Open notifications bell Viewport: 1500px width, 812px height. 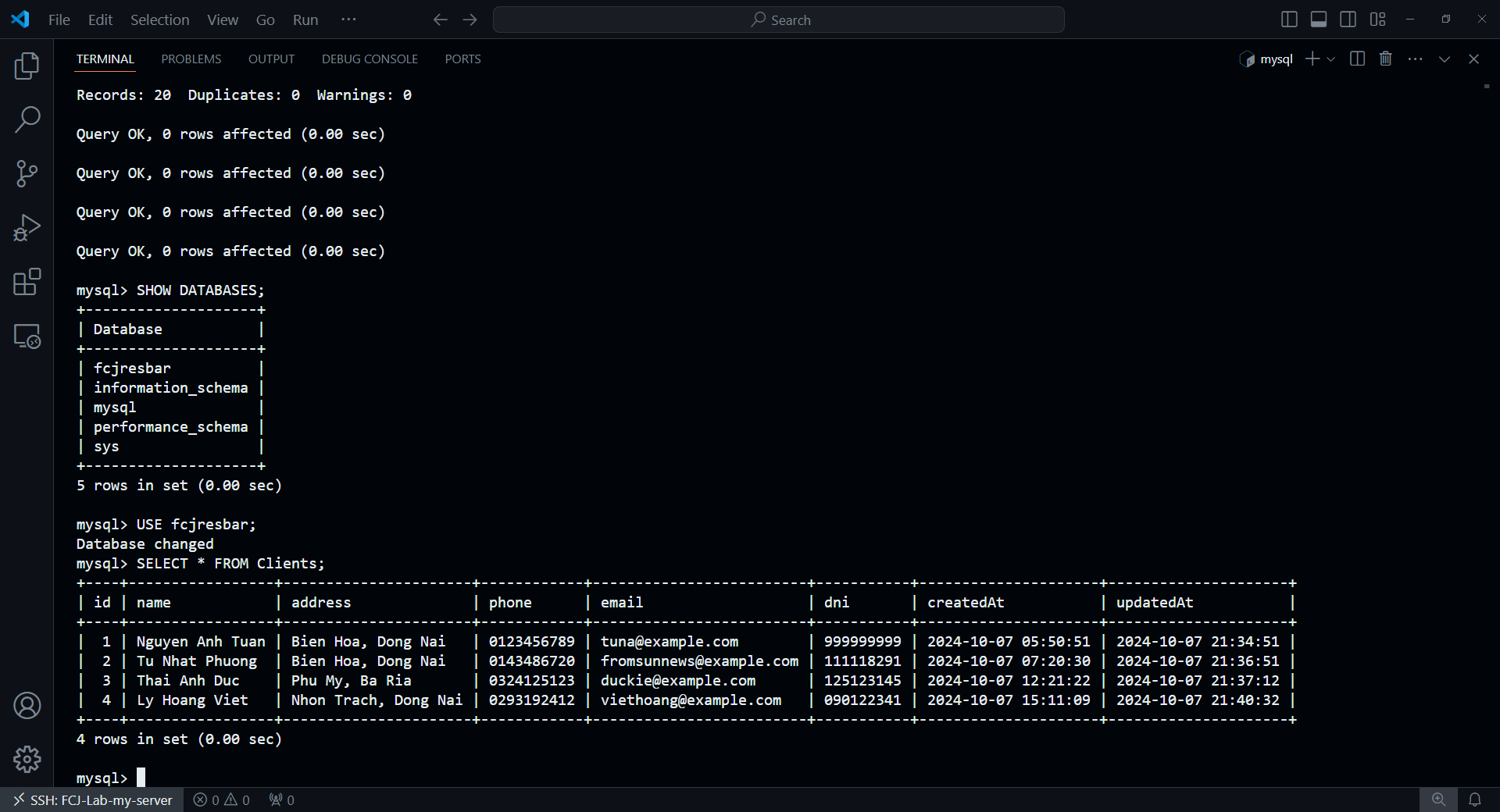click(x=1474, y=800)
